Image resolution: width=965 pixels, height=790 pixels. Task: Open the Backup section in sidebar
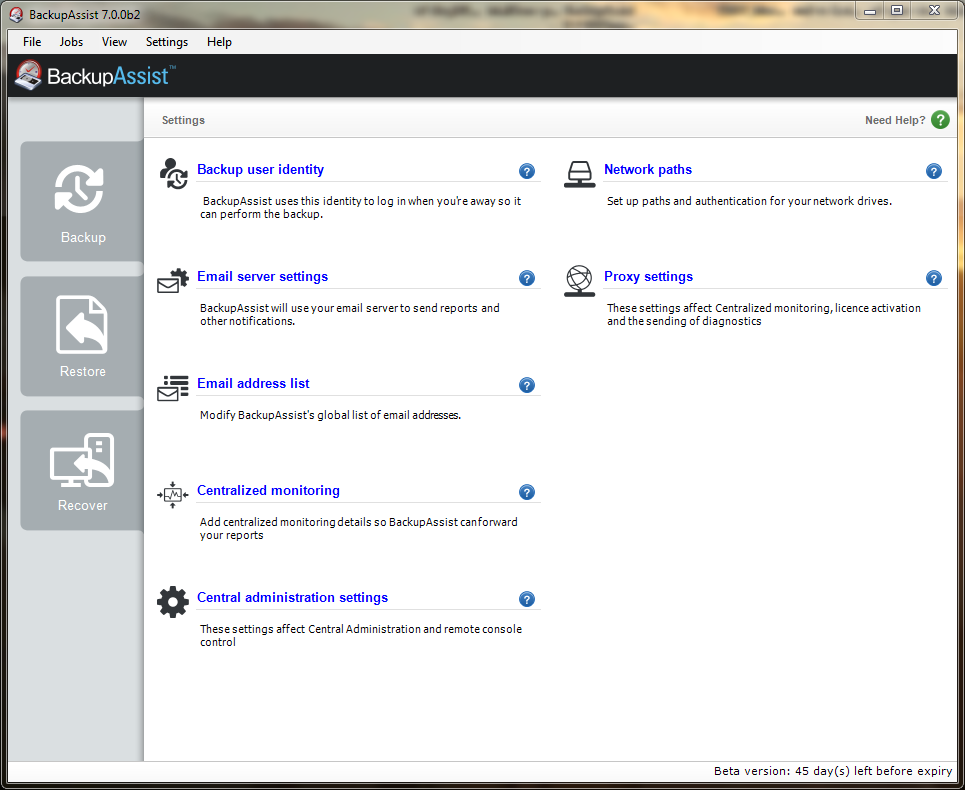(x=82, y=201)
